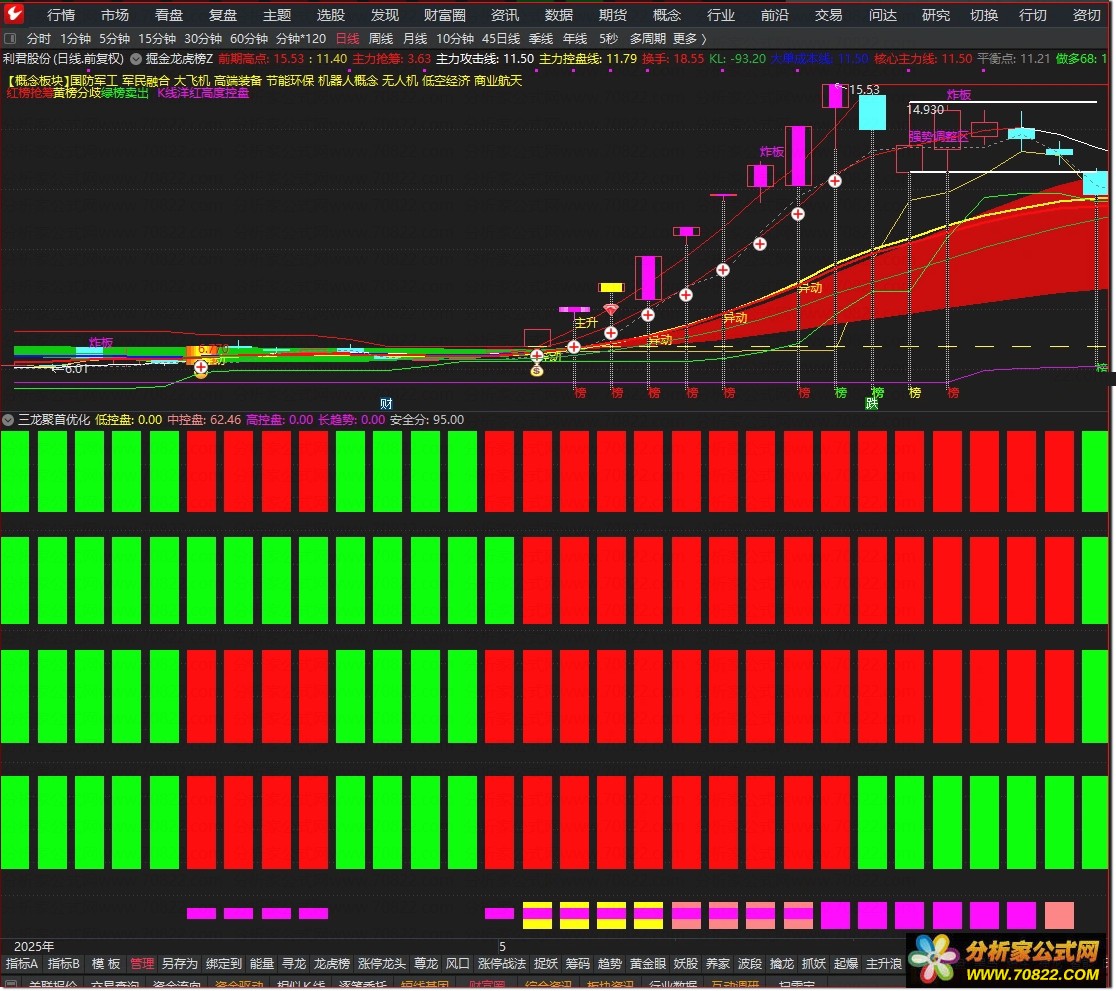Select the cyan candle next to 15.53
Image resolution: width=1116 pixels, height=991 pixels.
coord(872,112)
